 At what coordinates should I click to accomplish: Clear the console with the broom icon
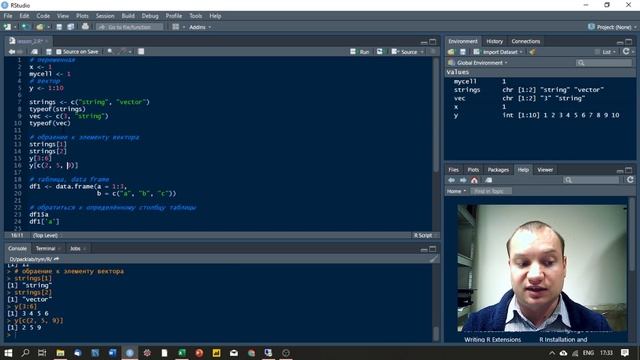[x=433, y=258]
